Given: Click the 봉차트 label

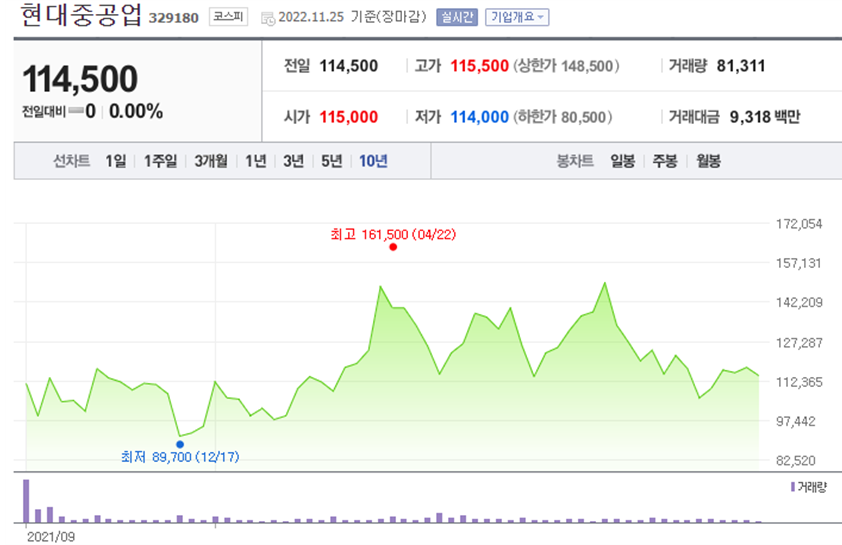Looking at the screenshot, I should click(x=575, y=161).
